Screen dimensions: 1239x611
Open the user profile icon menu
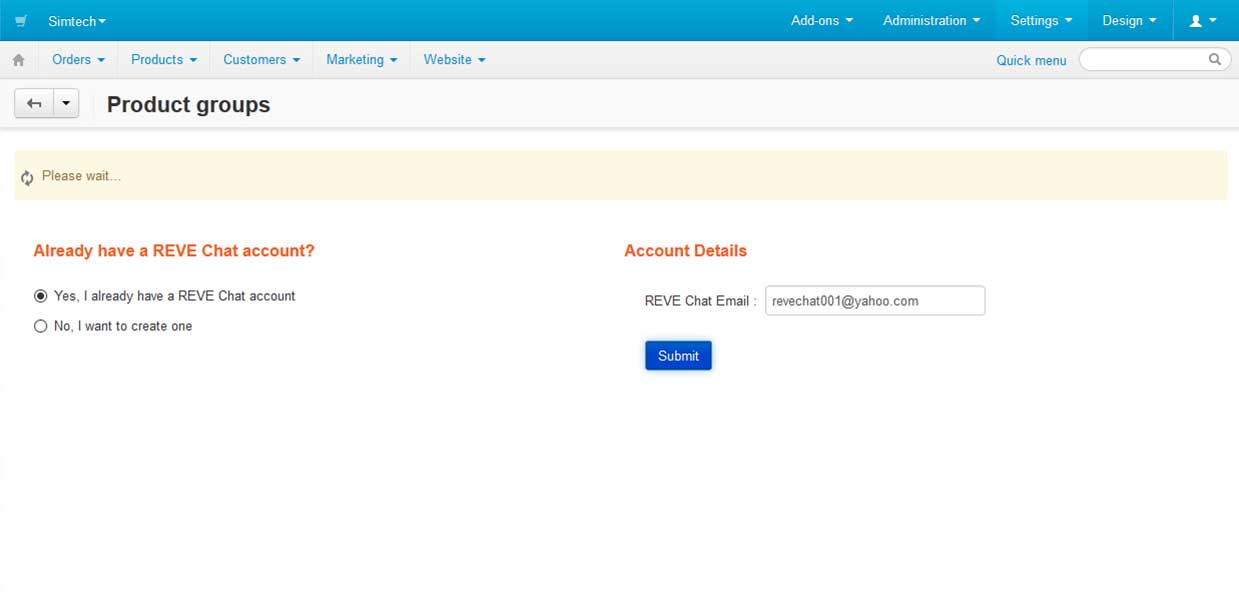pos(1202,21)
